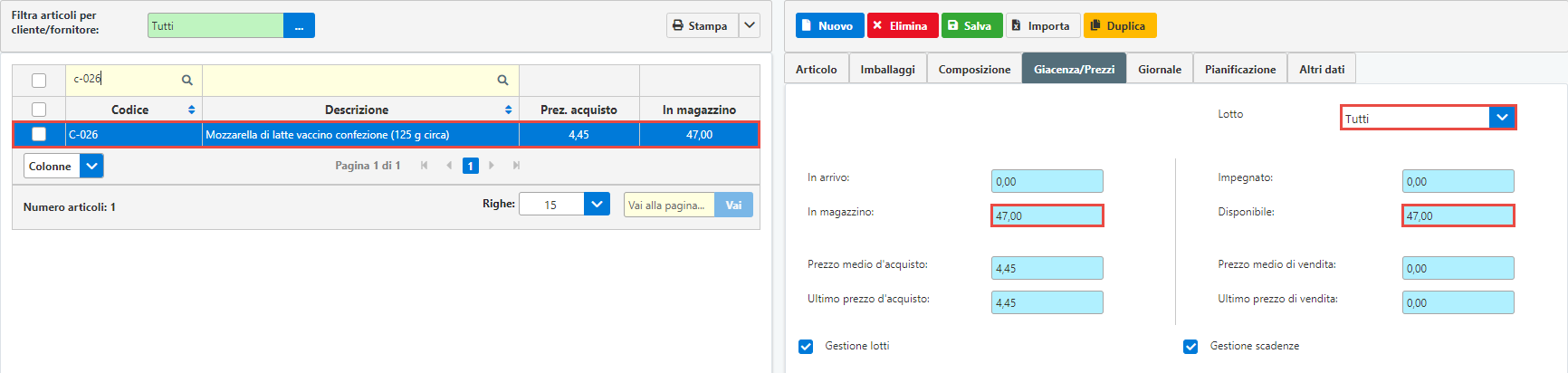Screen dimensions: 1568x373
Task: Tick the checkbox for row C-026
Action: click(39, 134)
